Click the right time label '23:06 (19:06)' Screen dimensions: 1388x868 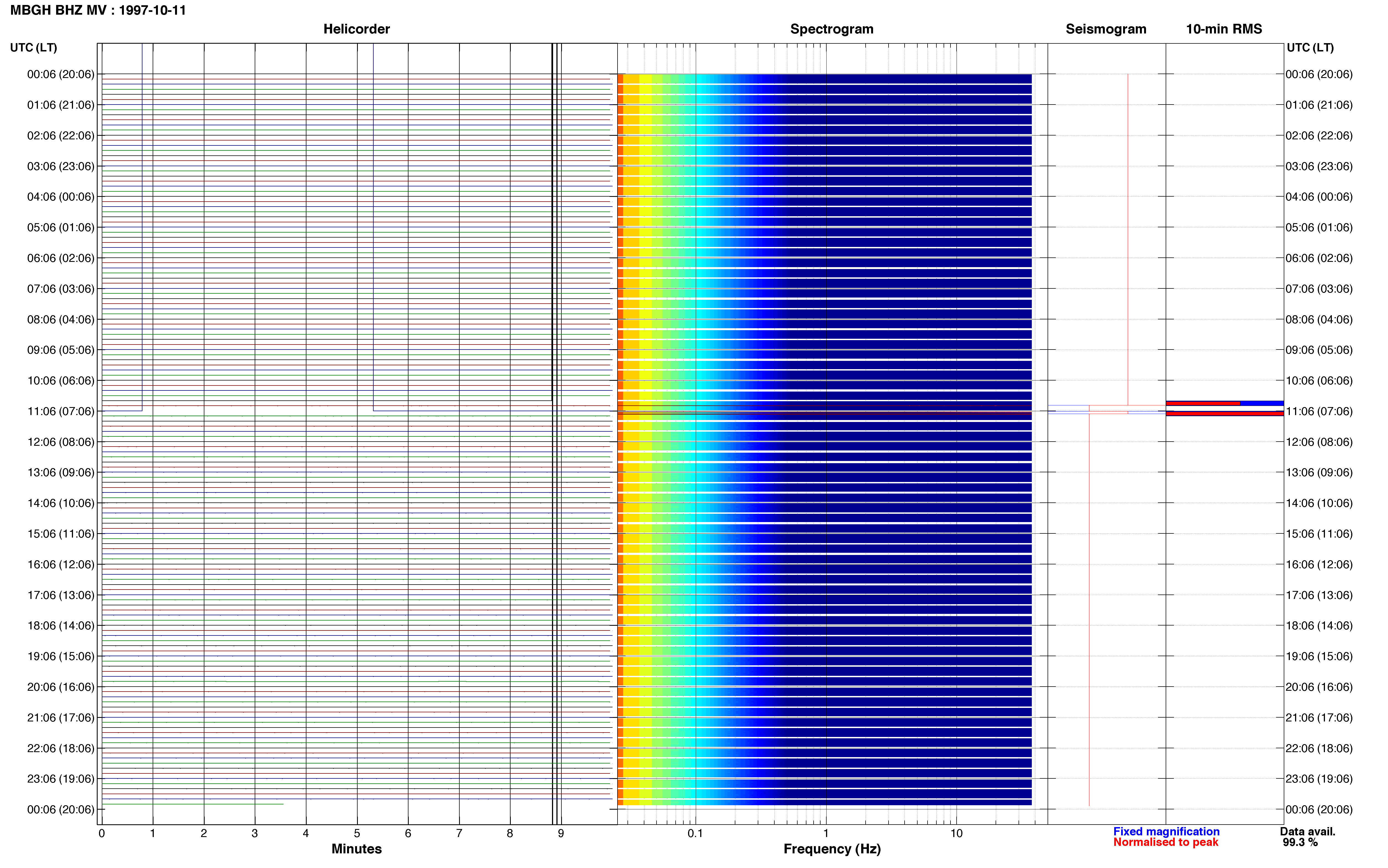[x=1319, y=778]
